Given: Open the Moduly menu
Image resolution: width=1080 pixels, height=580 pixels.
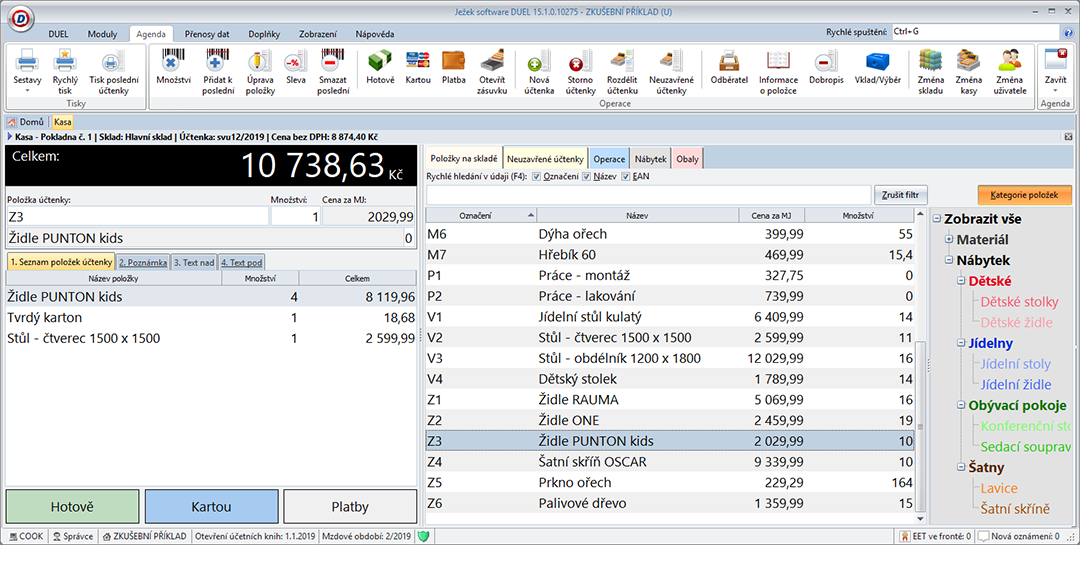Looking at the screenshot, I should (x=102, y=34).
